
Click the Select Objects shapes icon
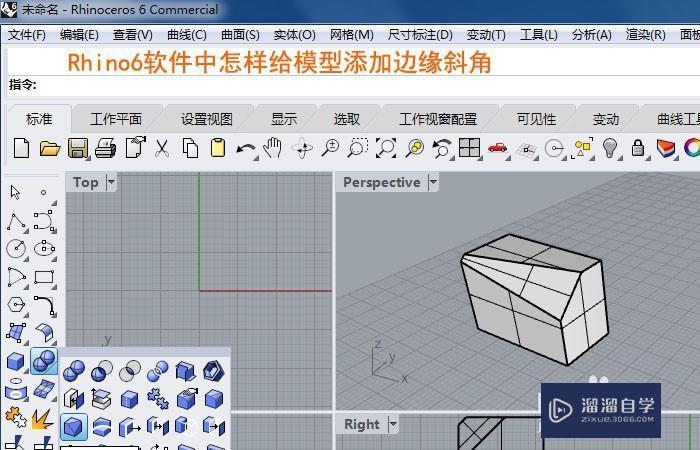582,148
